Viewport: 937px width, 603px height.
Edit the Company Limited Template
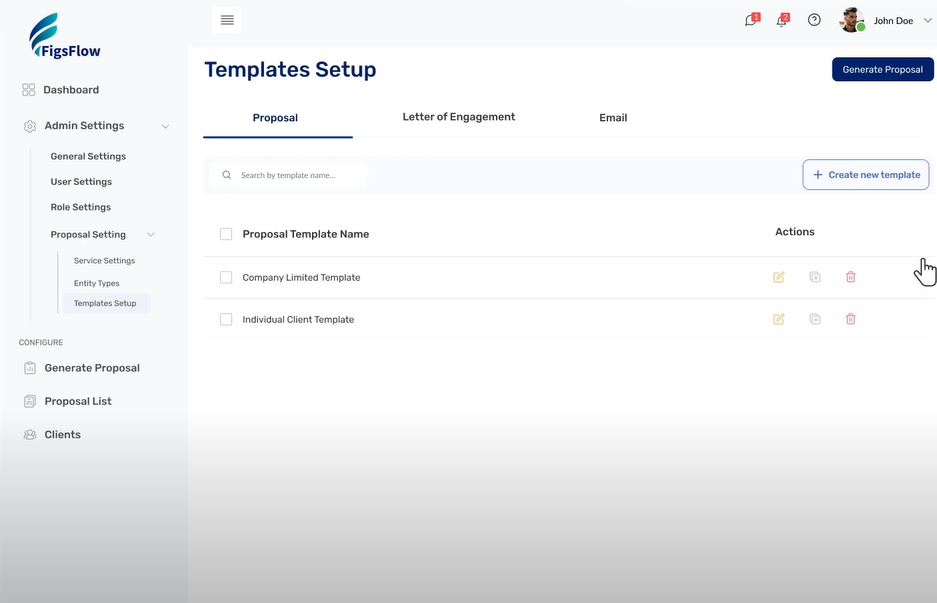778,277
